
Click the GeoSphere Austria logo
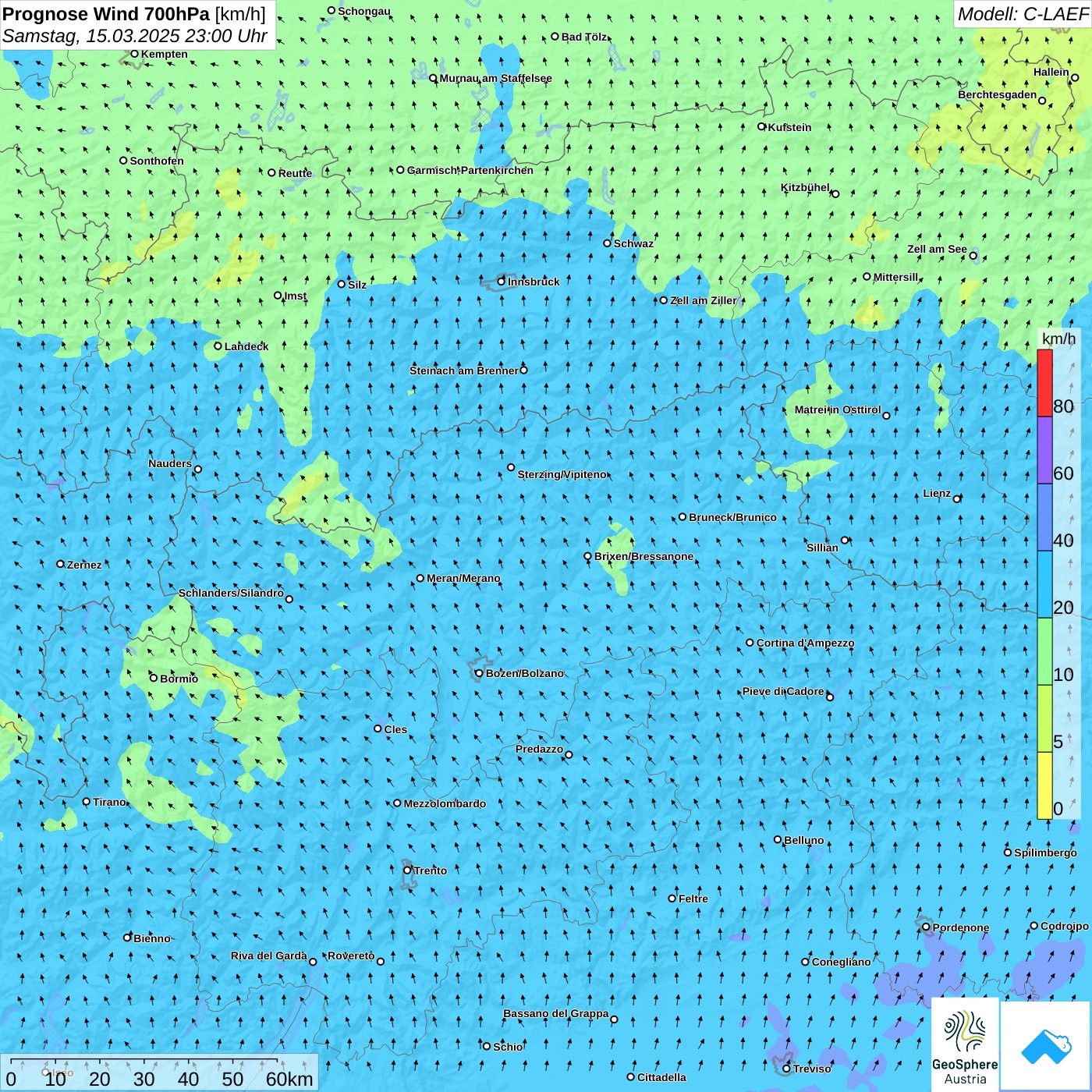coord(965,1044)
